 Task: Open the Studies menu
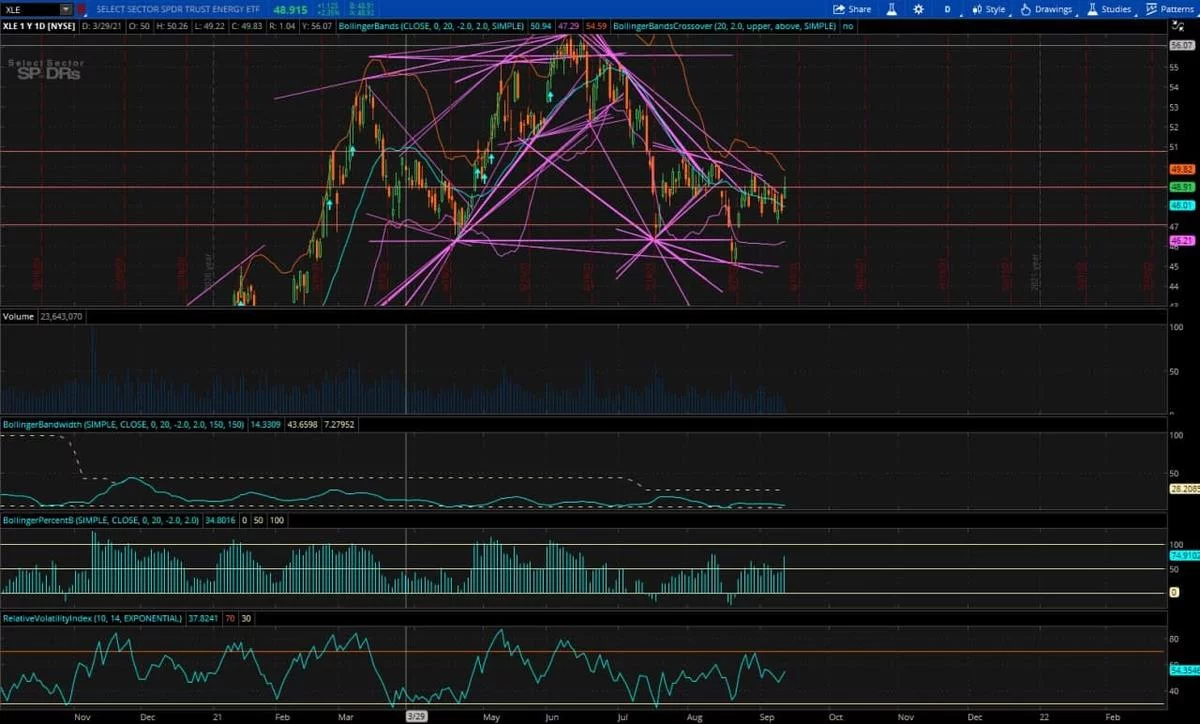click(x=1109, y=9)
